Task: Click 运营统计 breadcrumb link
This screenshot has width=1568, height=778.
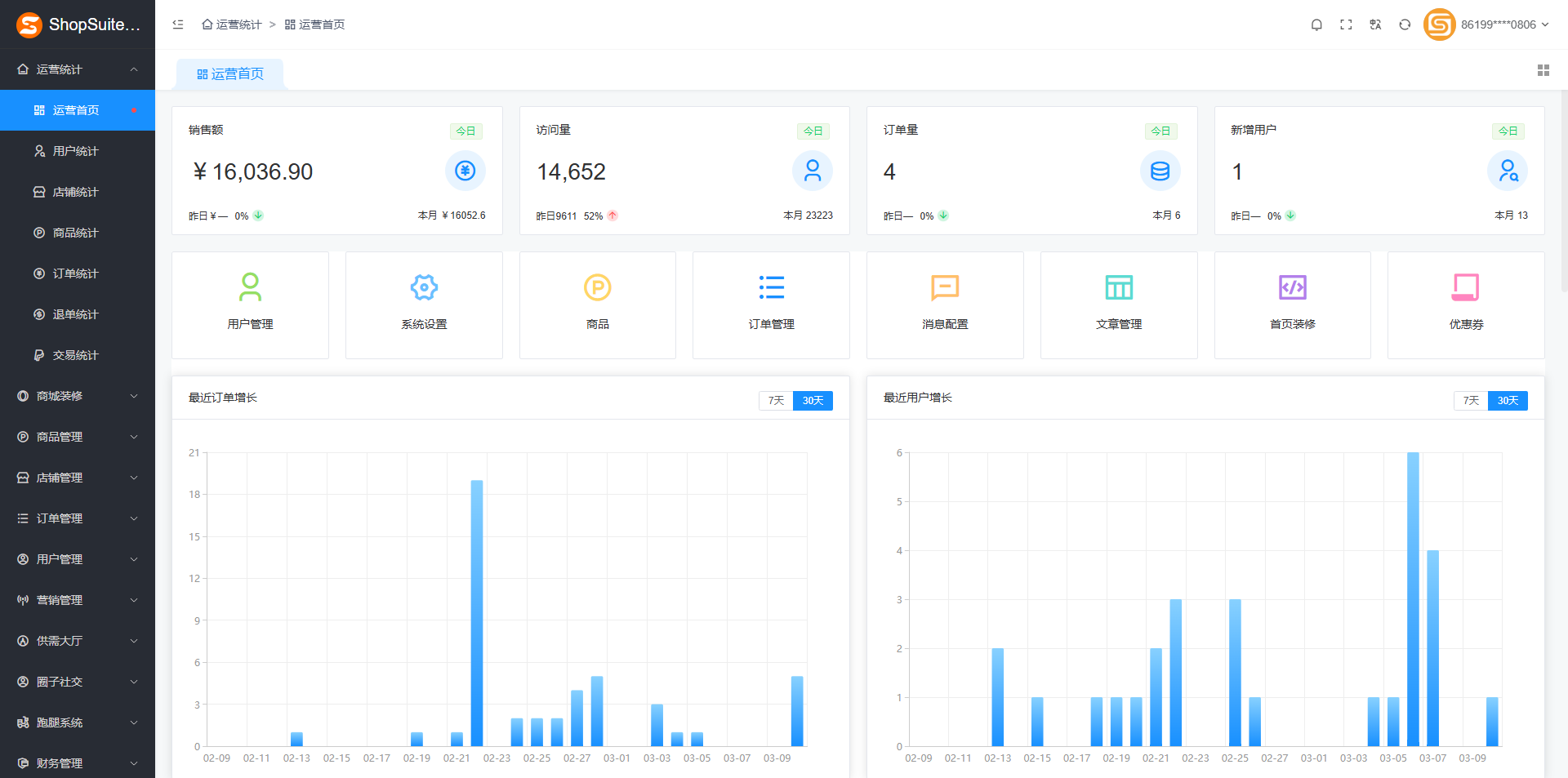Action: click(232, 24)
